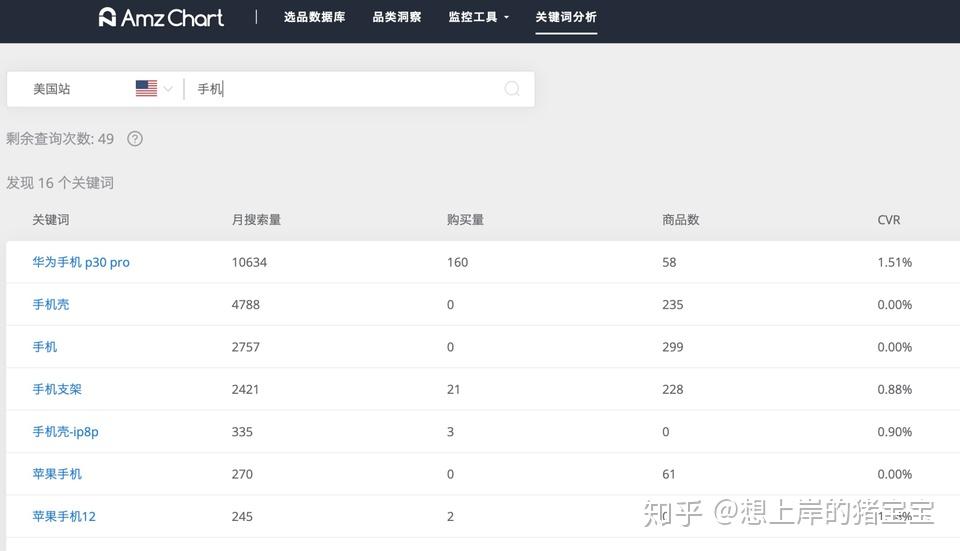Open keyword link 手机 in table
This screenshot has width=960, height=551.
coord(45,347)
